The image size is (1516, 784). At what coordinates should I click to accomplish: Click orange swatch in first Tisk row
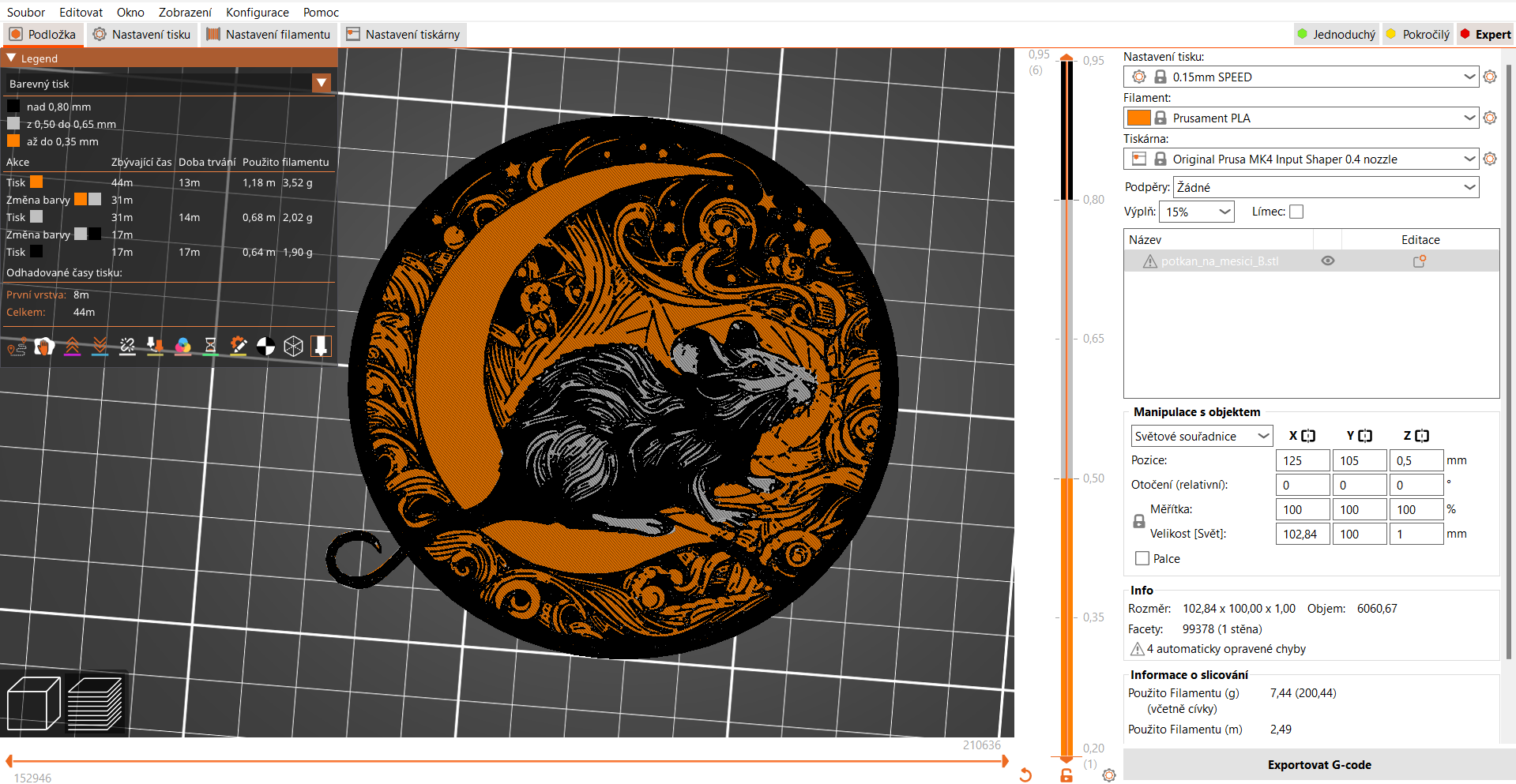tap(36, 182)
